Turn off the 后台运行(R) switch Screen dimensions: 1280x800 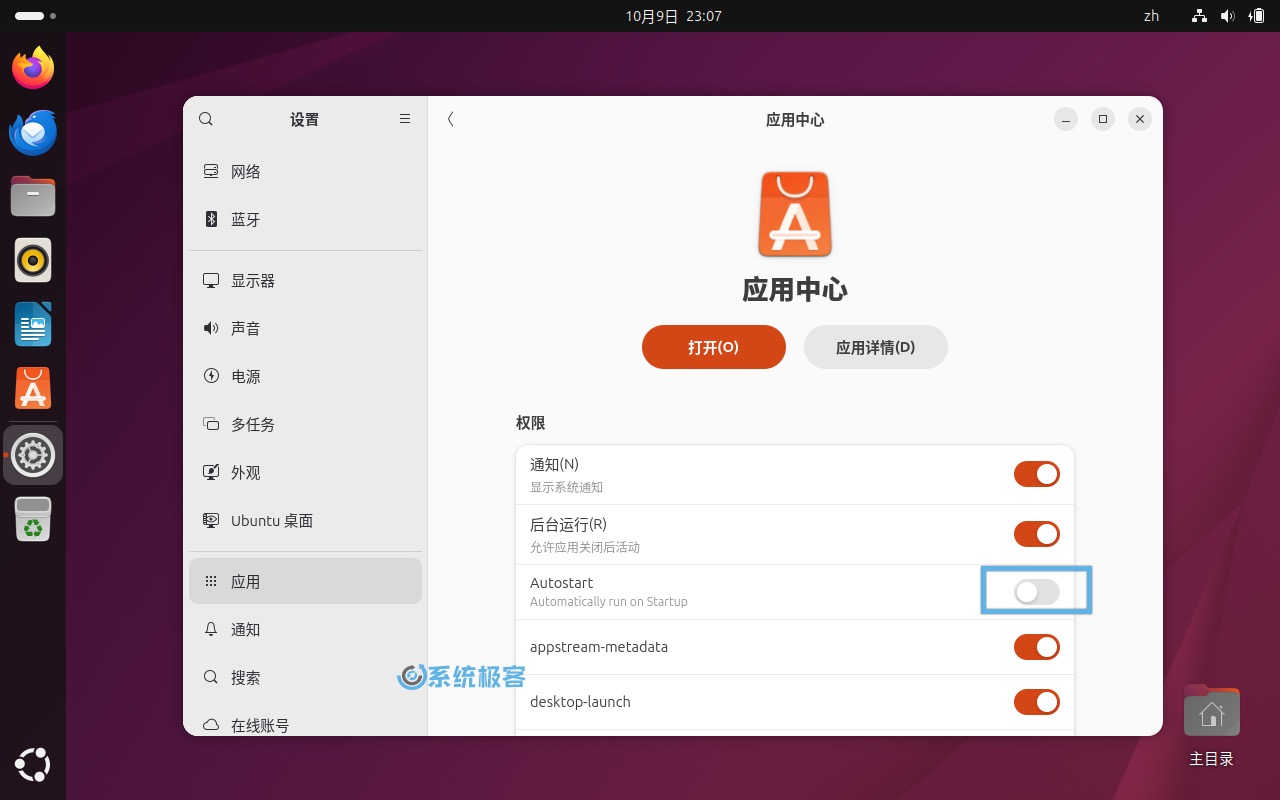click(1036, 534)
